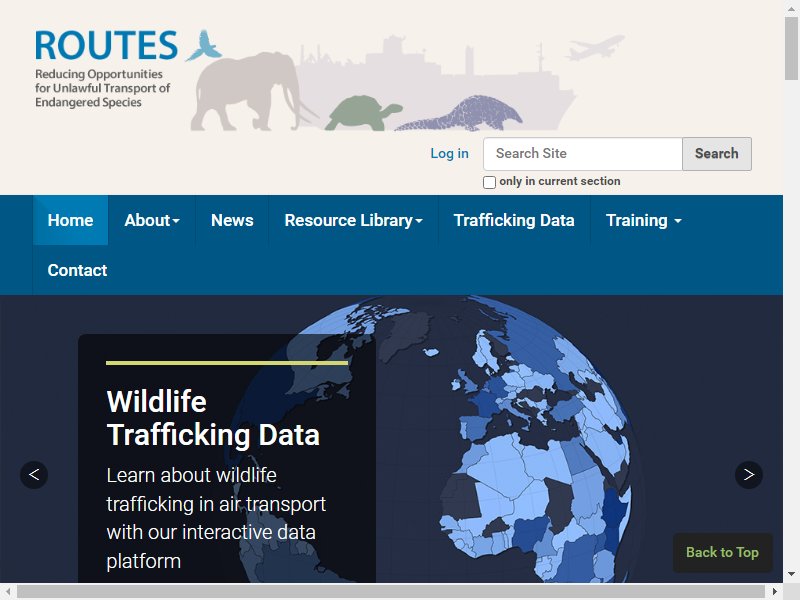The image size is (800, 600).
Task: Click the slide description about air transport
Action: click(216, 518)
